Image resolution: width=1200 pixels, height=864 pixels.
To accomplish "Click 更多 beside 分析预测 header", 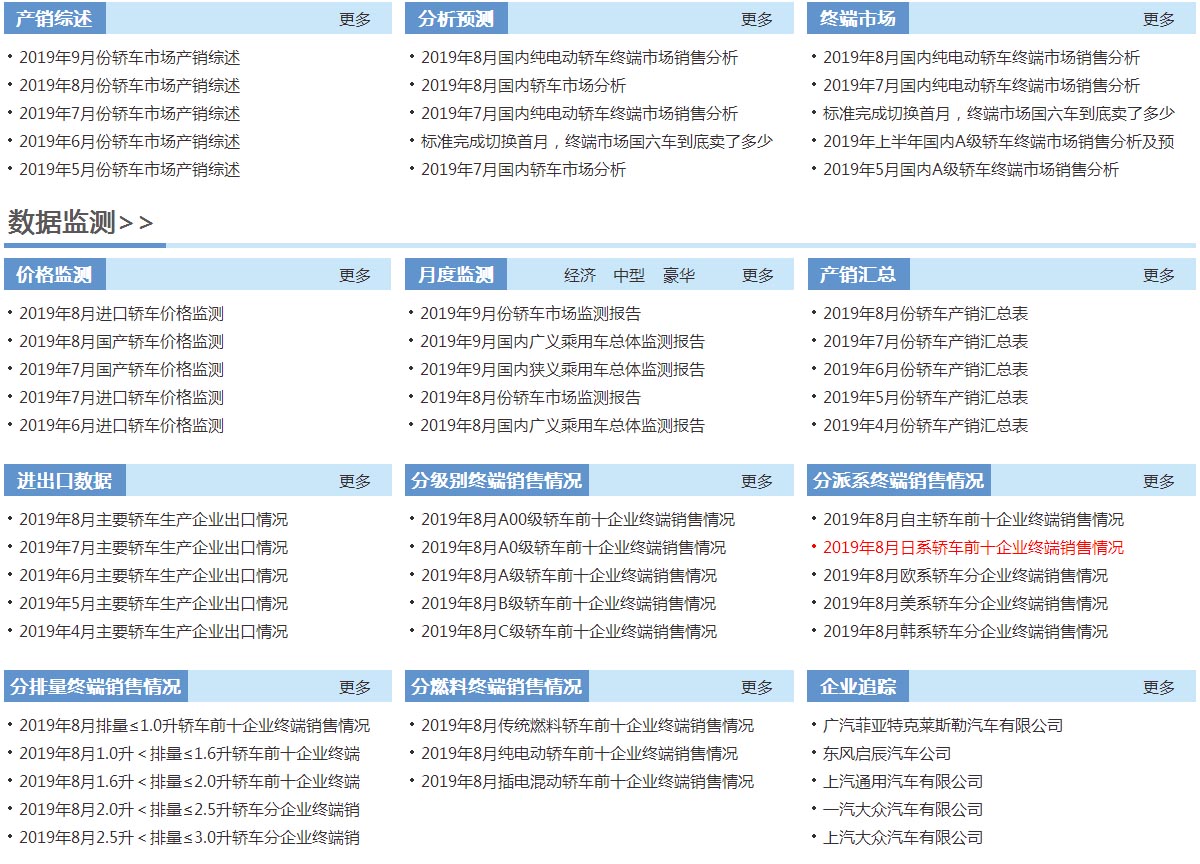I will [756, 19].
